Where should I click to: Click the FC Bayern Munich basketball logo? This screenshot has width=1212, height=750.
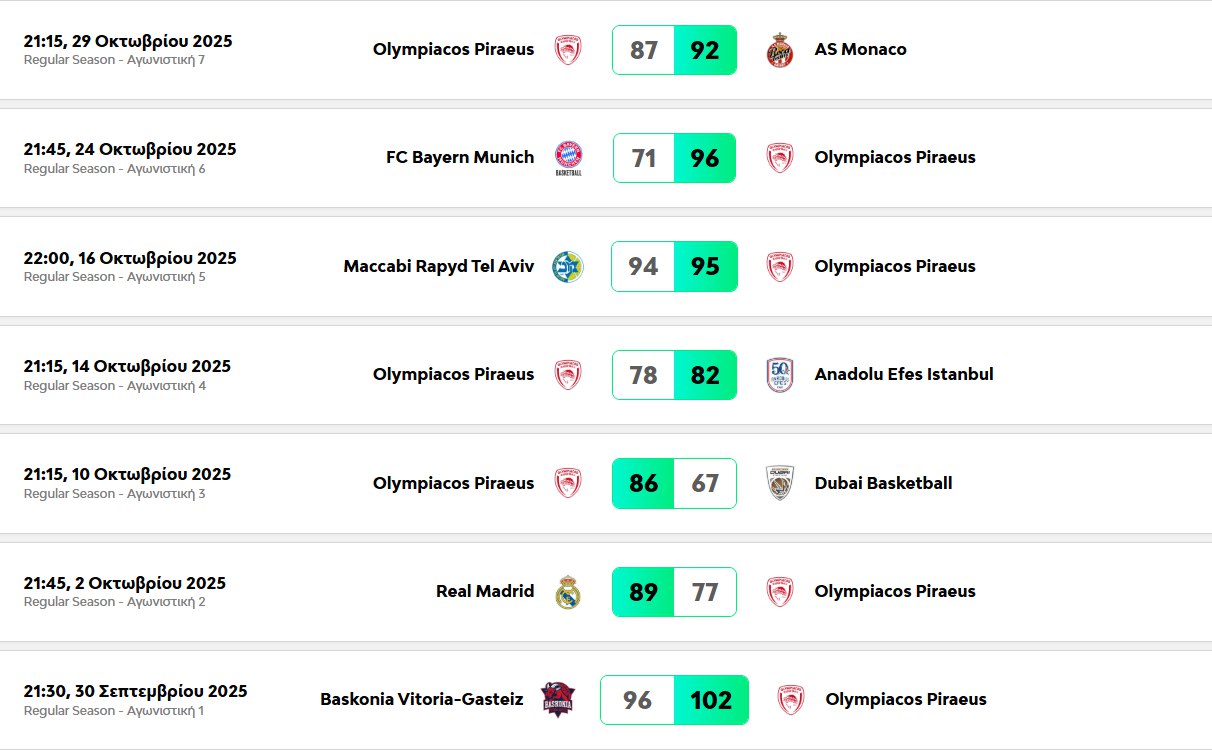[x=568, y=158]
